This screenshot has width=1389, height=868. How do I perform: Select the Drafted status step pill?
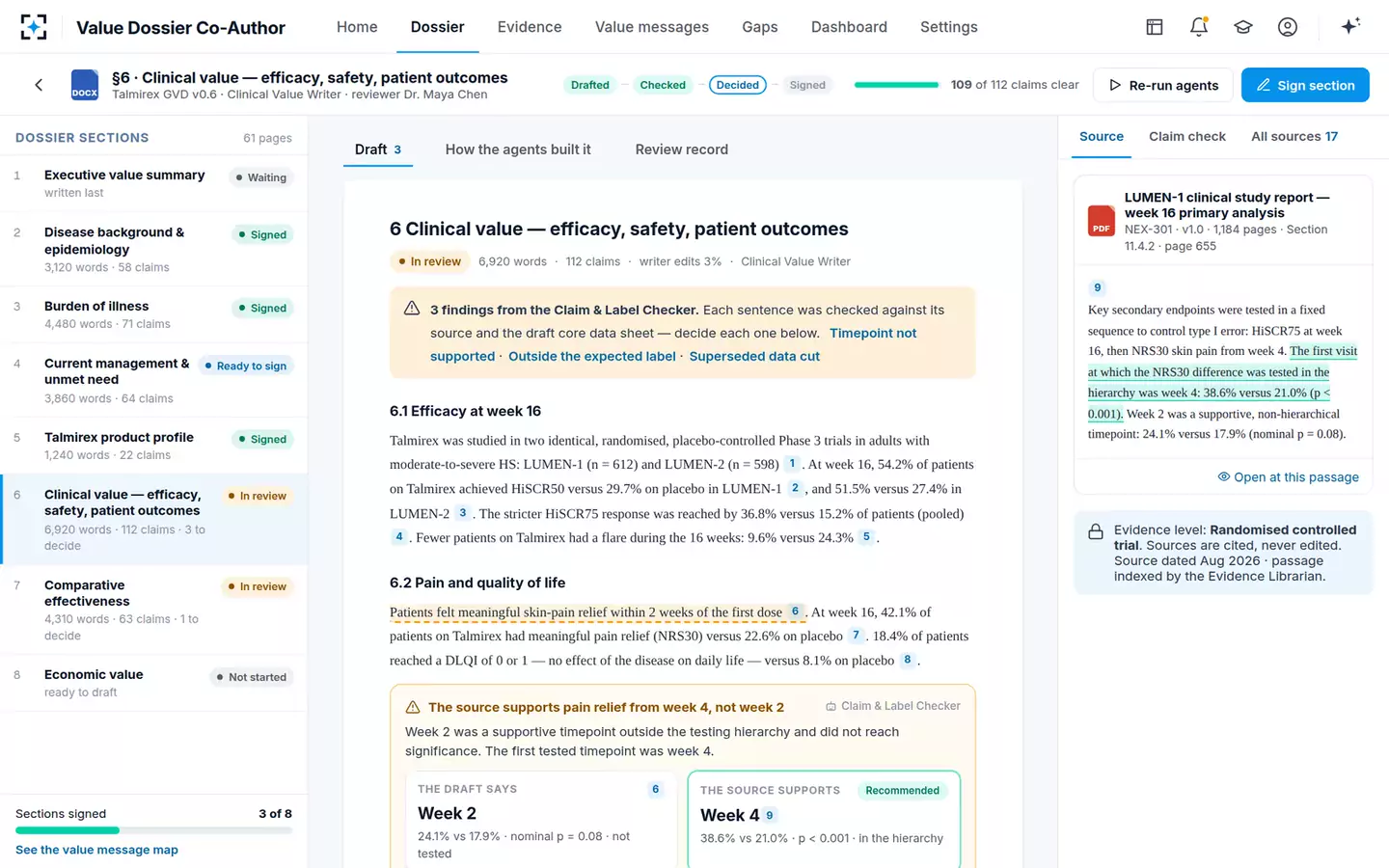click(x=590, y=85)
